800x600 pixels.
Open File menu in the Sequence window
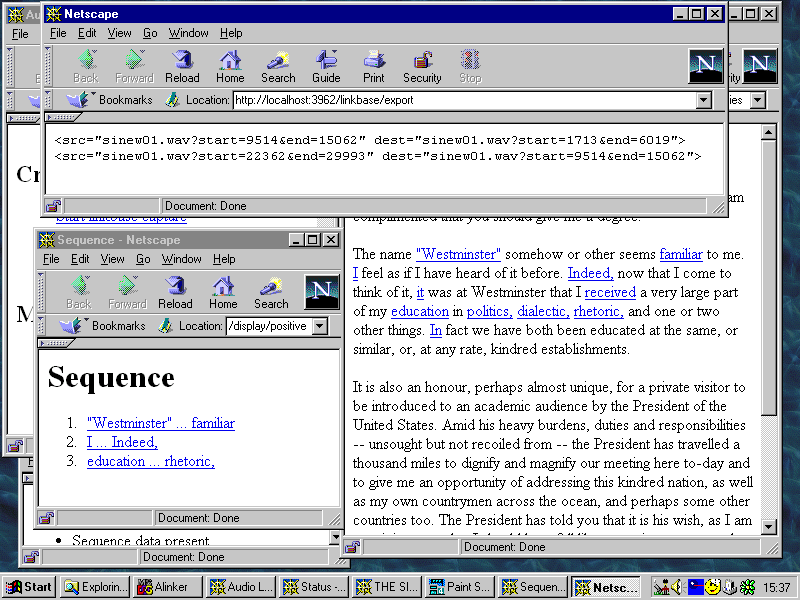point(51,259)
